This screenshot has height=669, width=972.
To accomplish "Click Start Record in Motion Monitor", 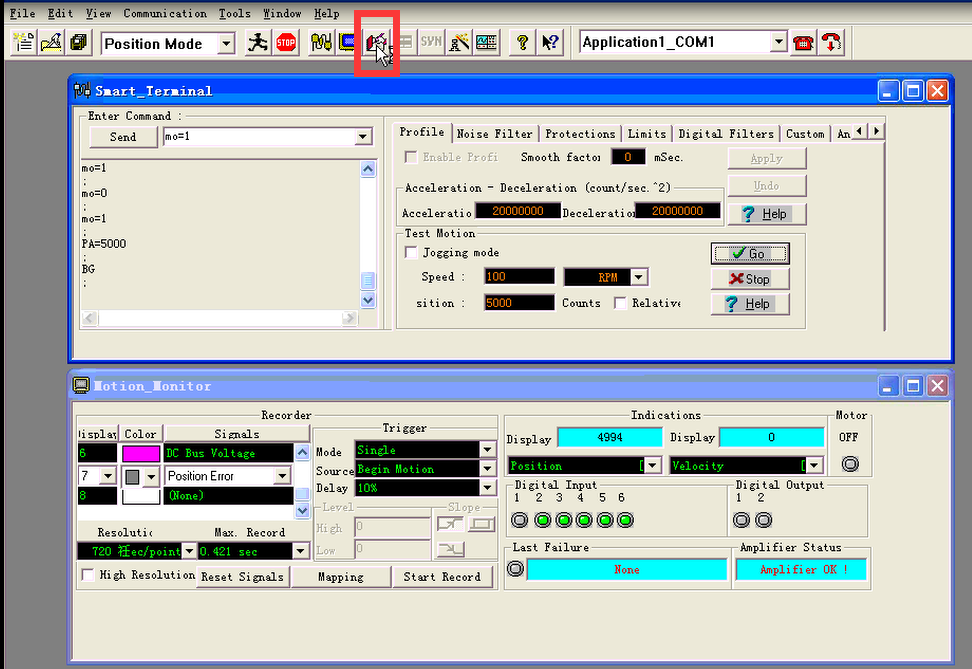I will [x=443, y=576].
